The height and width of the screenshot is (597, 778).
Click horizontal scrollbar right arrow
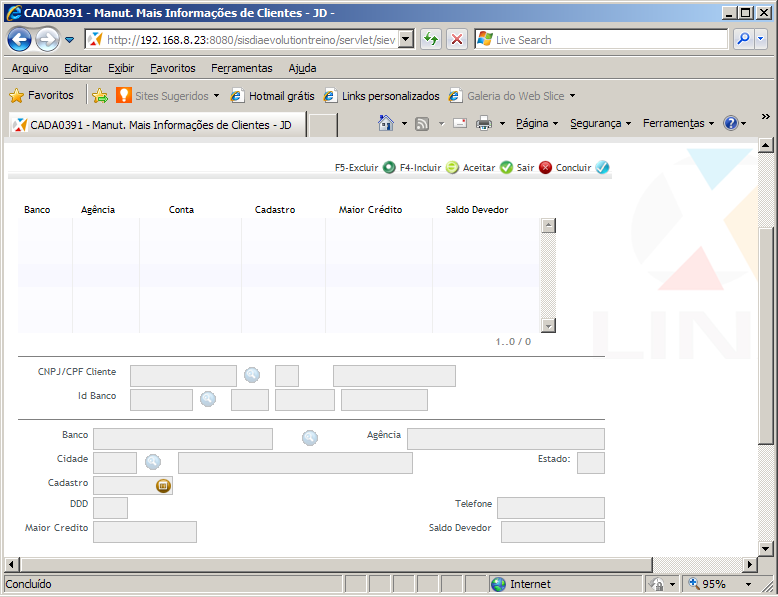[750, 564]
